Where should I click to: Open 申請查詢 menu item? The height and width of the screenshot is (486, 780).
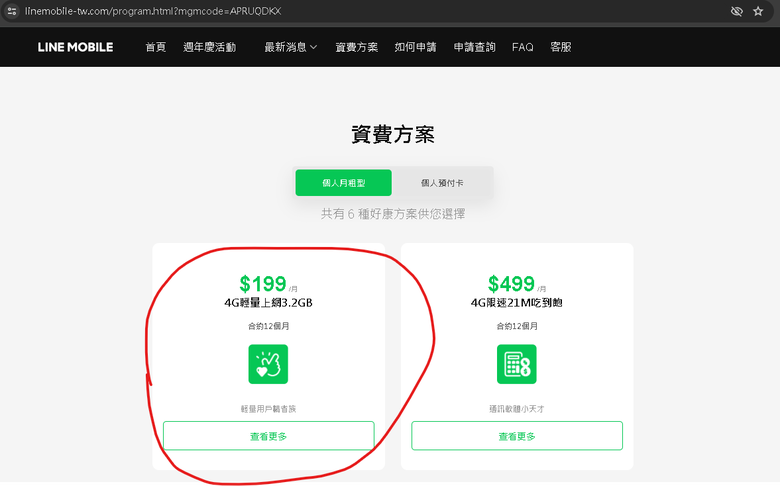click(x=475, y=47)
